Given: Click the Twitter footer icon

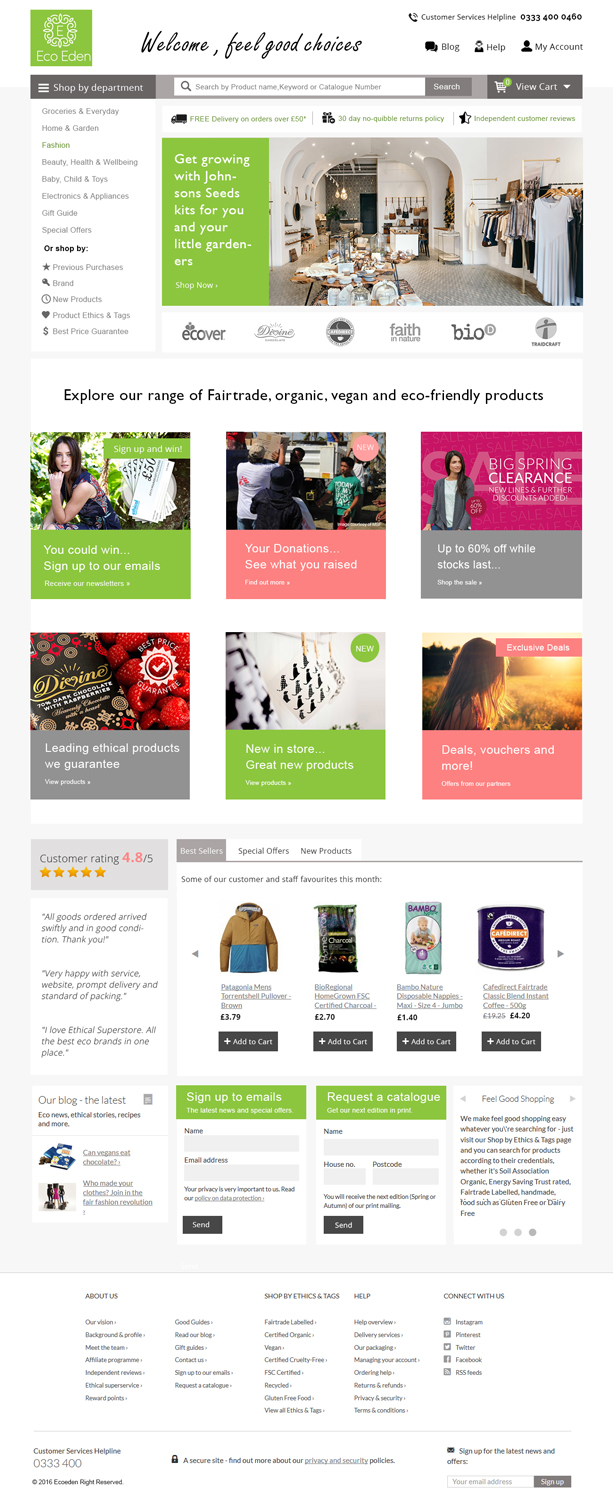Looking at the screenshot, I should (x=447, y=1347).
